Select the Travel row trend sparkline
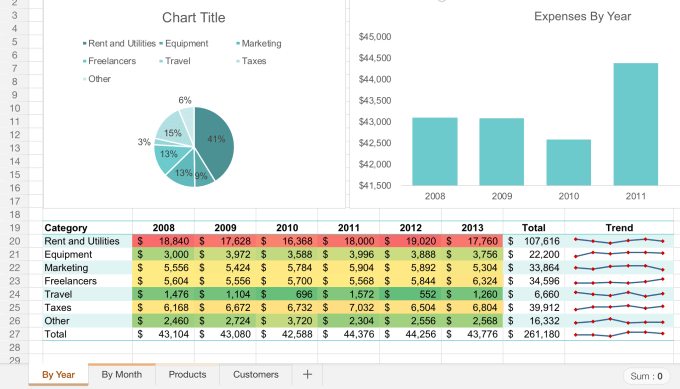Screen dimensions: 680x389 [619, 294]
